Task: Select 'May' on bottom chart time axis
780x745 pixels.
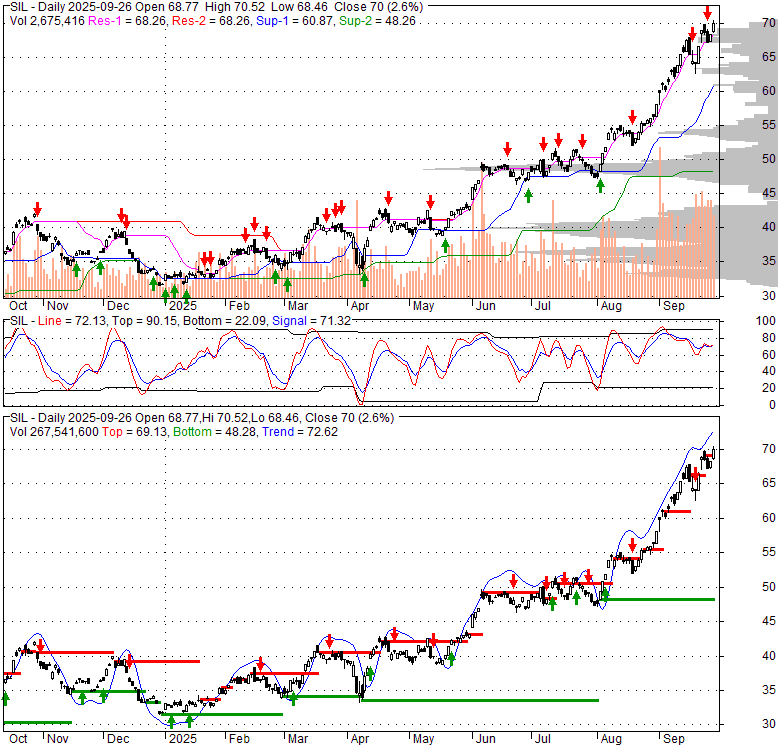Action: [x=423, y=739]
